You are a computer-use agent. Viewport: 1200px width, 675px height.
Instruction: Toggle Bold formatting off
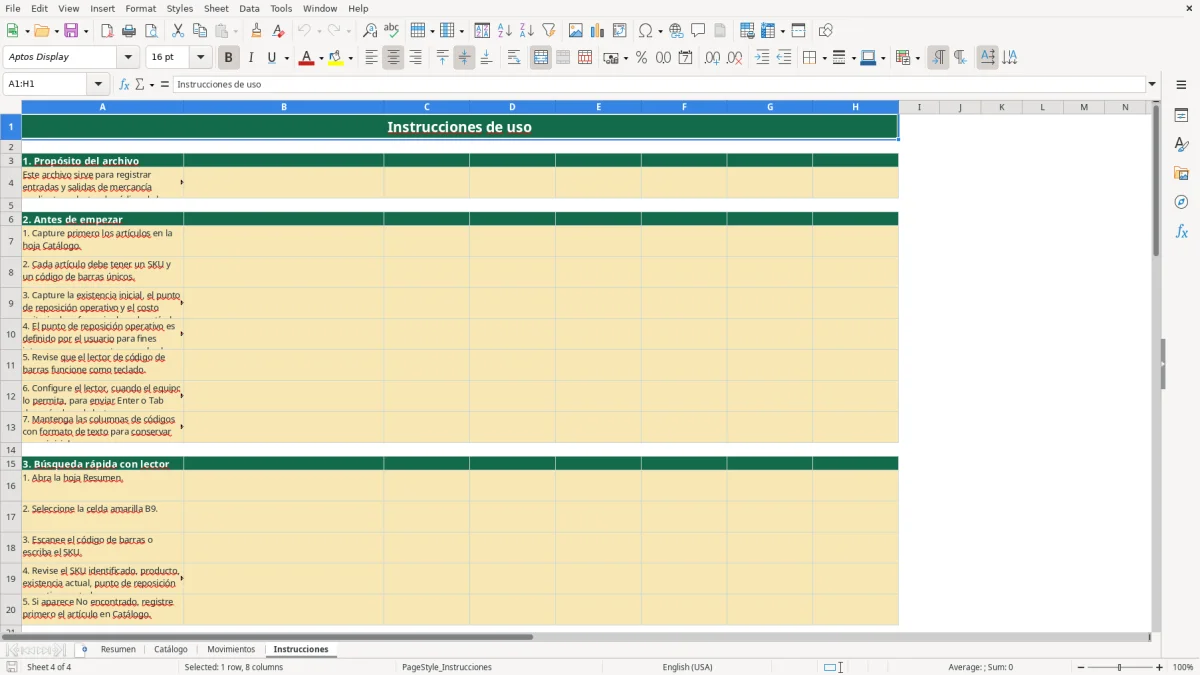[x=228, y=58]
